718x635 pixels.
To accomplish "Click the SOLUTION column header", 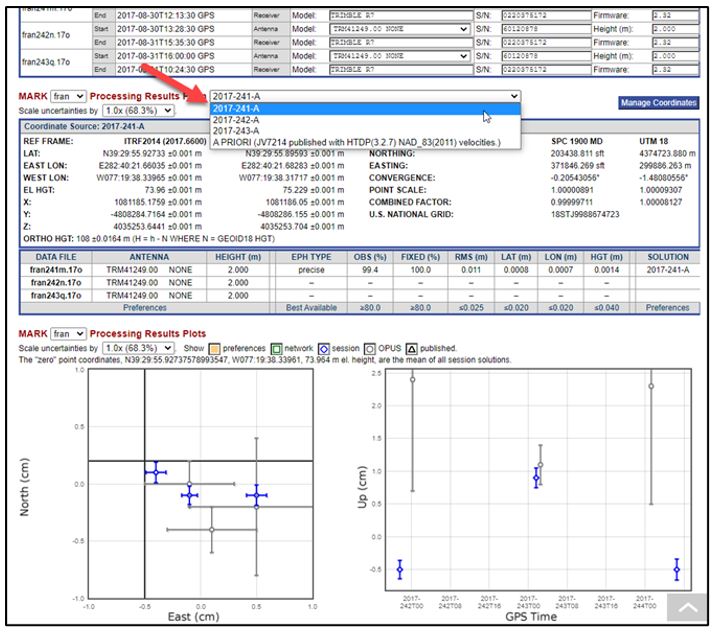I will click(668, 257).
